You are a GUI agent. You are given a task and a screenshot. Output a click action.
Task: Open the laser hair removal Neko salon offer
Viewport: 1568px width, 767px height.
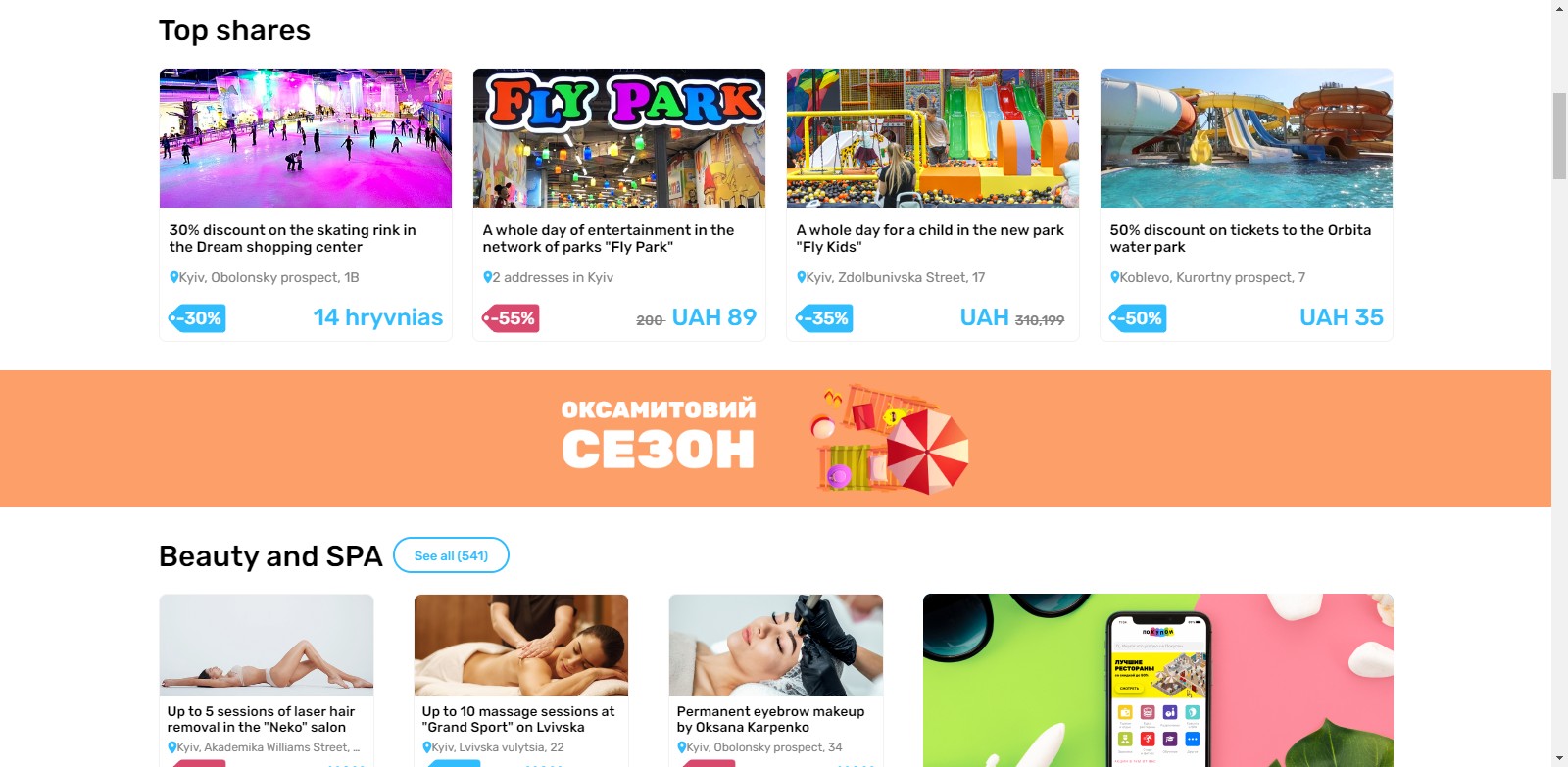(261, 719)
